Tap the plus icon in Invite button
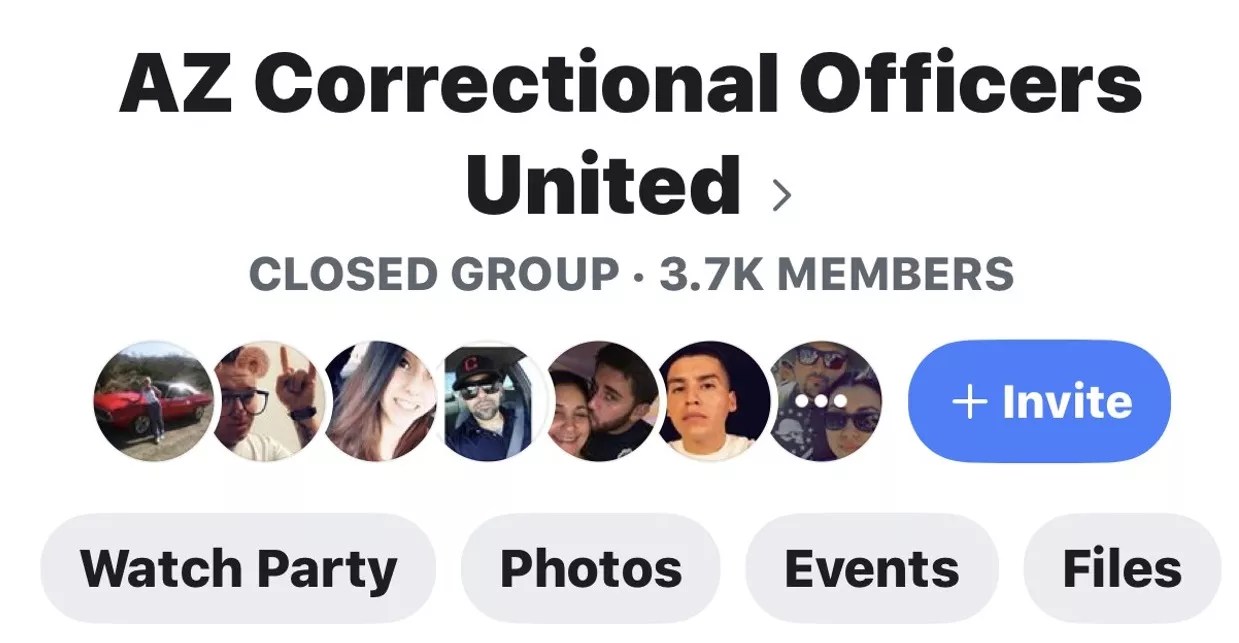The width and height of the screenshot is (1239, 643). coord(969,403)
